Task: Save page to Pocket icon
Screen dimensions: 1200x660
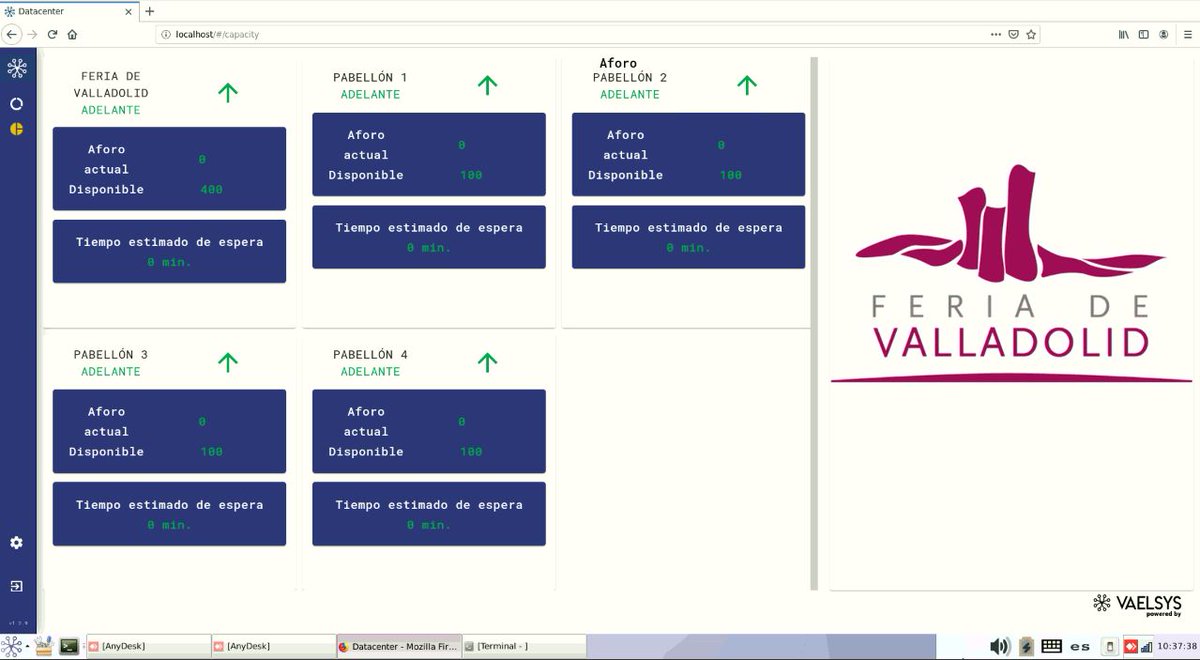Action: click(x=1013, y=34)
